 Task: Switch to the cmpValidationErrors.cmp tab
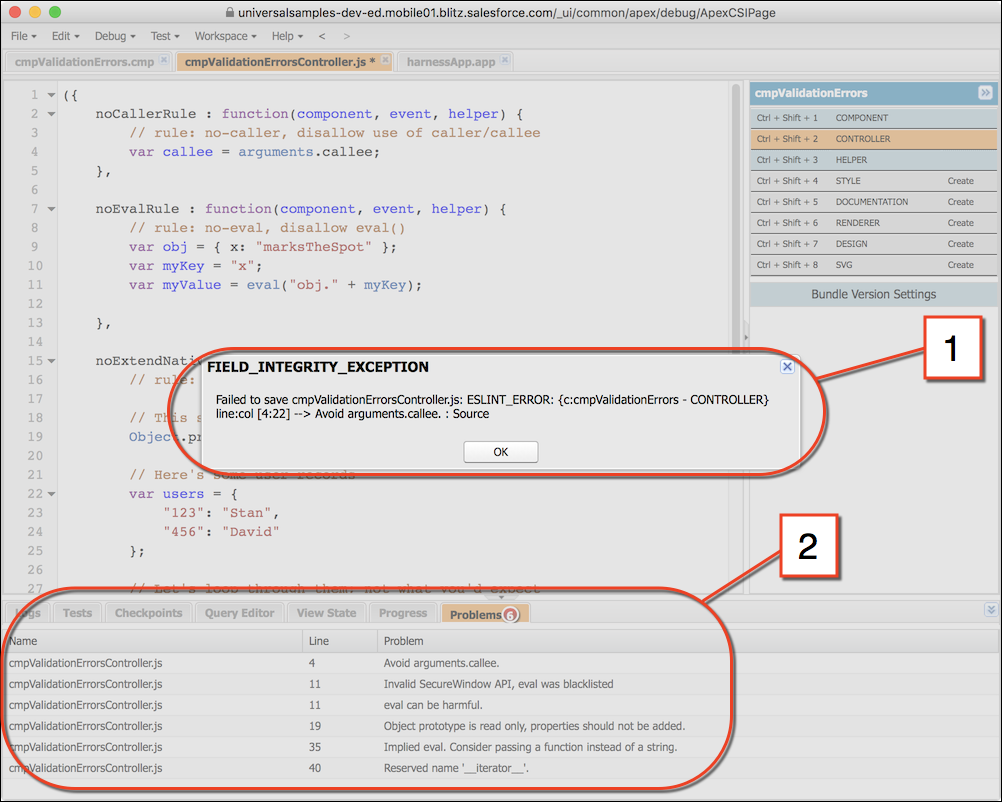coord(84,62)
